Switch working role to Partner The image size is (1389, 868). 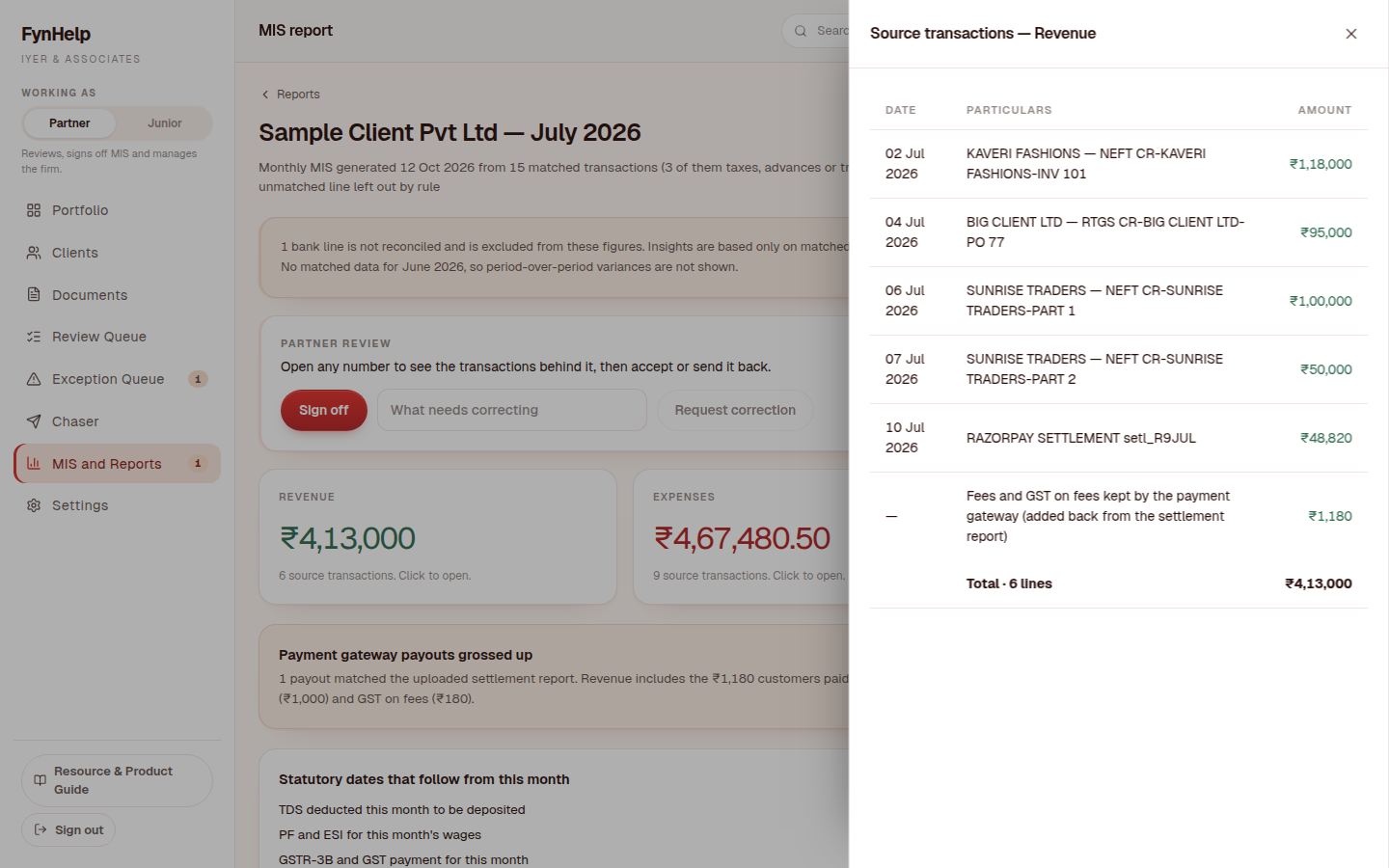tap(69, 123)
